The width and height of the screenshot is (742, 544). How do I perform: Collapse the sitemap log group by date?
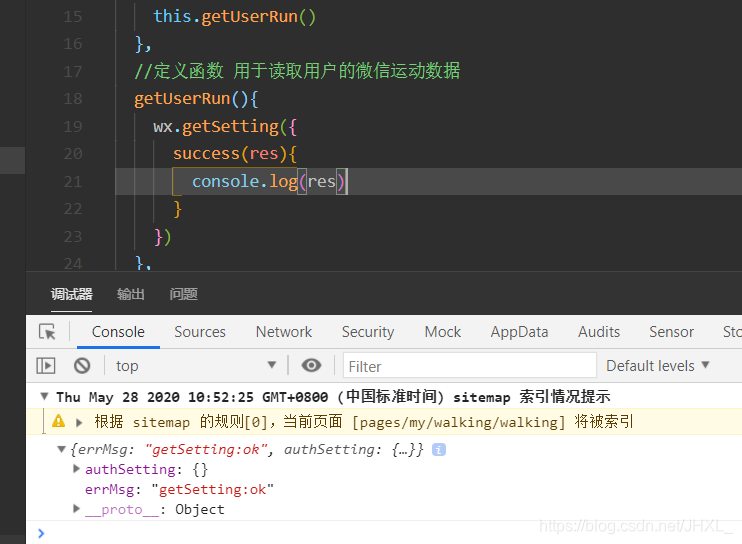click(44, 396)
